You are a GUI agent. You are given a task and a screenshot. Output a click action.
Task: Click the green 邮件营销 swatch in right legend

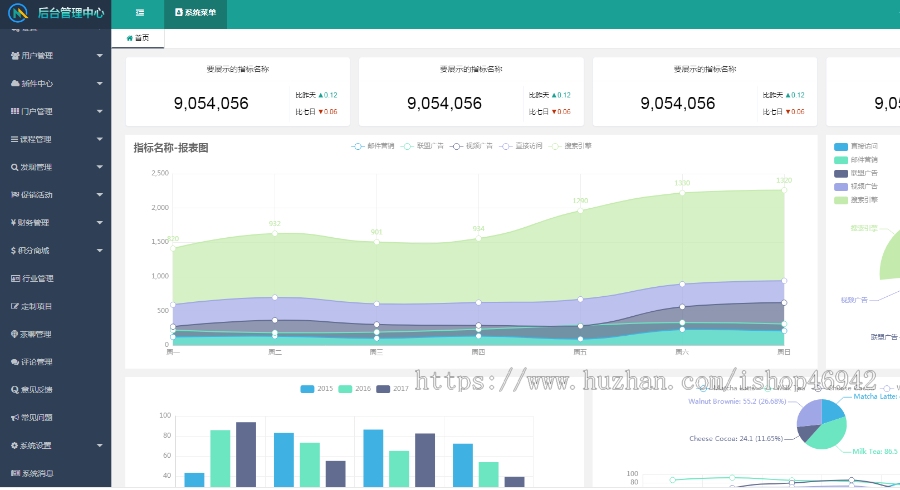(x=841, y=160)
